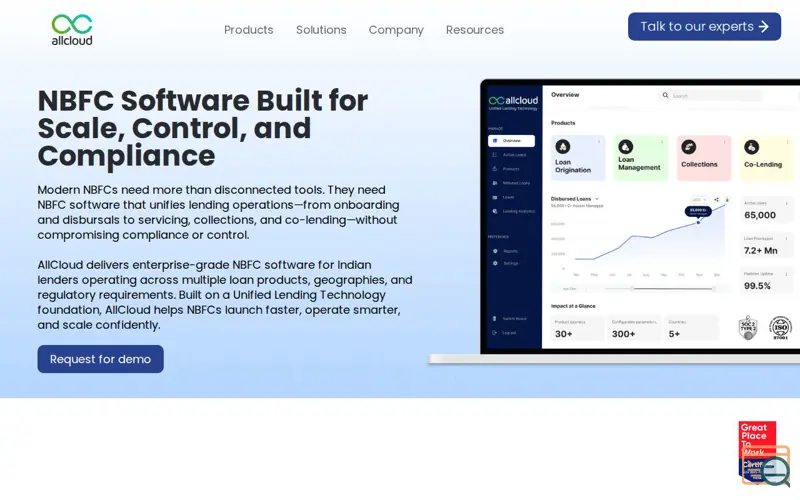Open the Loan Management product card
800x500 pixels.
pos(641,158)
